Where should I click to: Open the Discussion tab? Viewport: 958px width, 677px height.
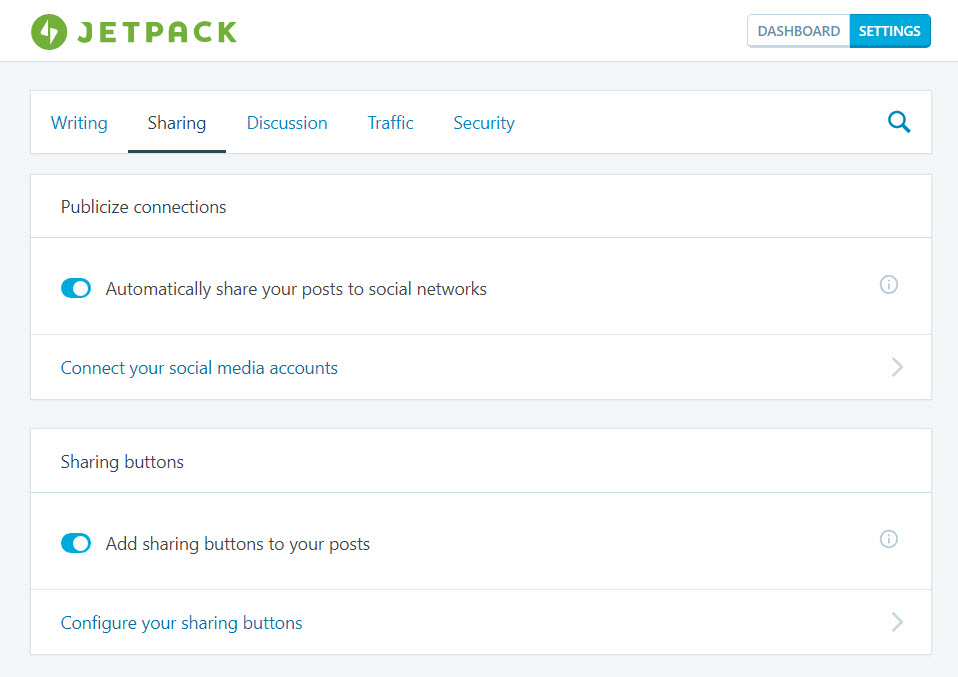(x=287, y=123)
